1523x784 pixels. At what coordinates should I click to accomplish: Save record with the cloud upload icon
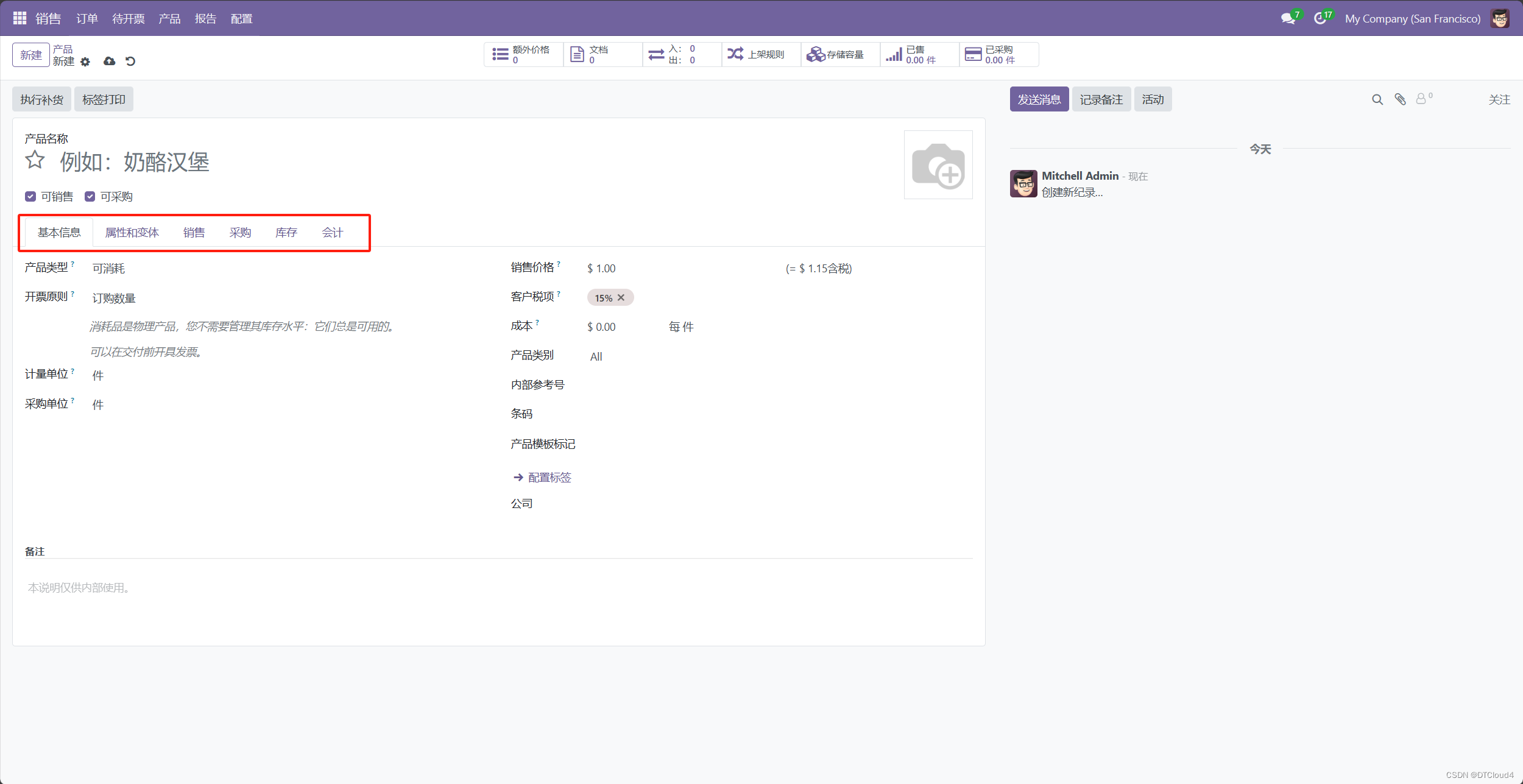[109, 61]
